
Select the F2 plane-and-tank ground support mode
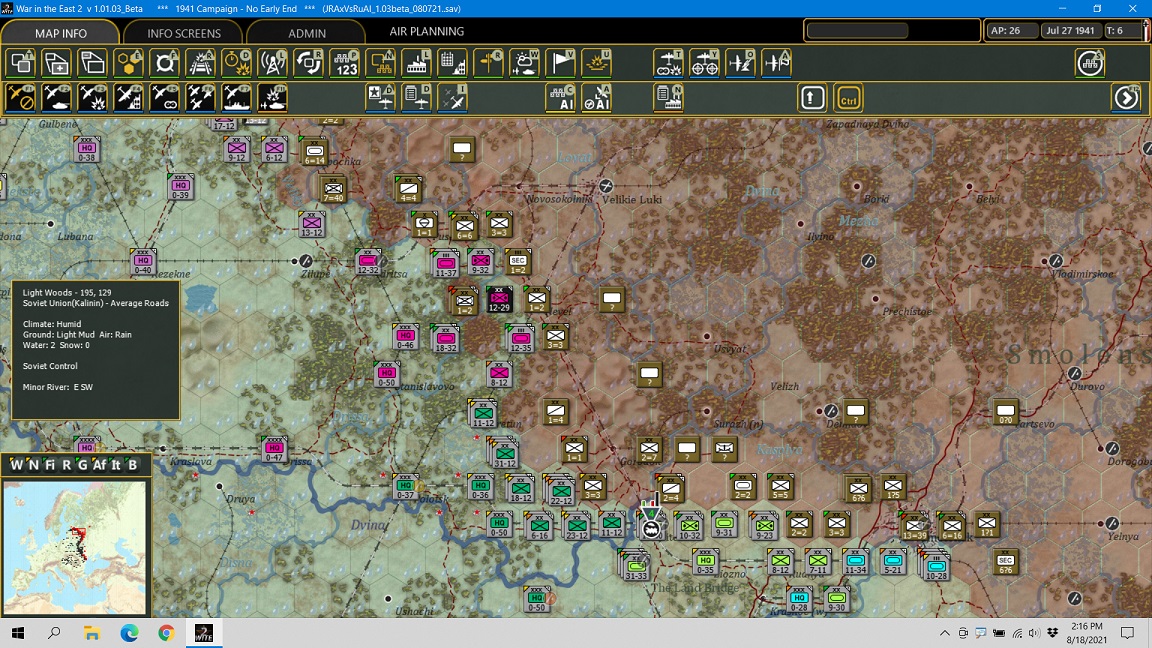pos(57,98)
